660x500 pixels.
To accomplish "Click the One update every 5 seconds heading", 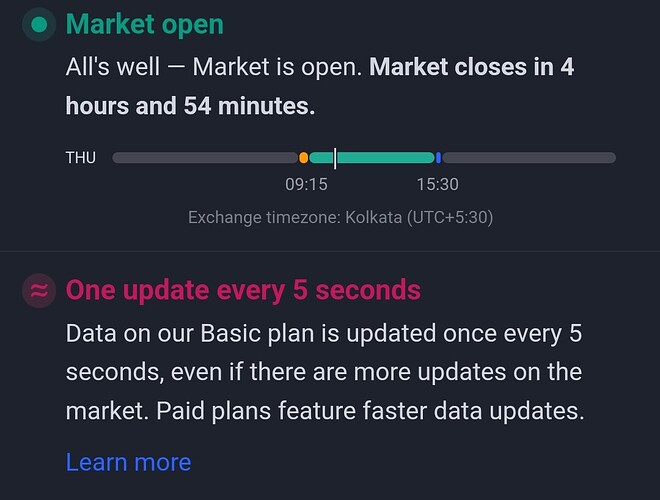I will [x=243, y=290].
